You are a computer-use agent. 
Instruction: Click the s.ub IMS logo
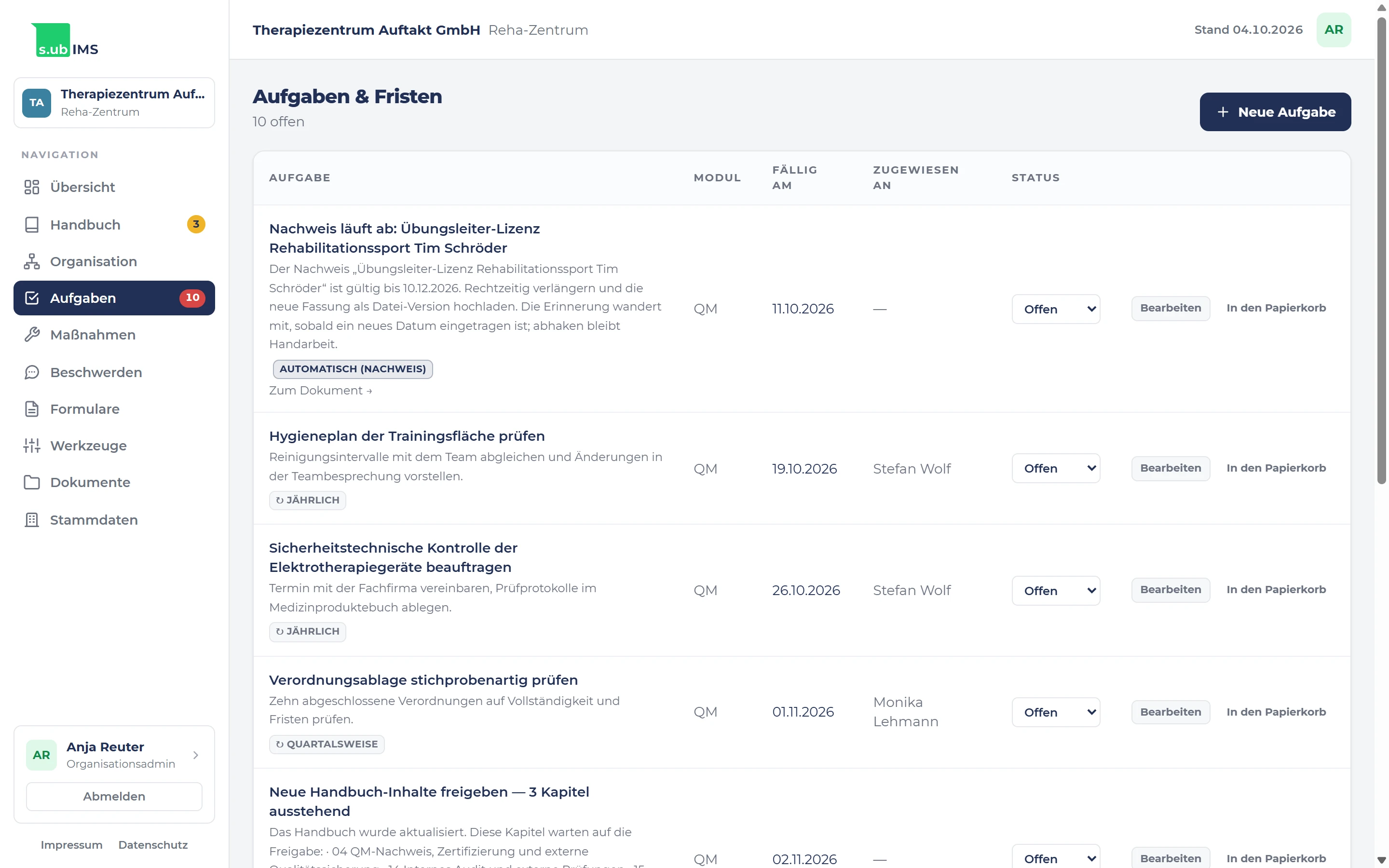[x=65, y=40]
